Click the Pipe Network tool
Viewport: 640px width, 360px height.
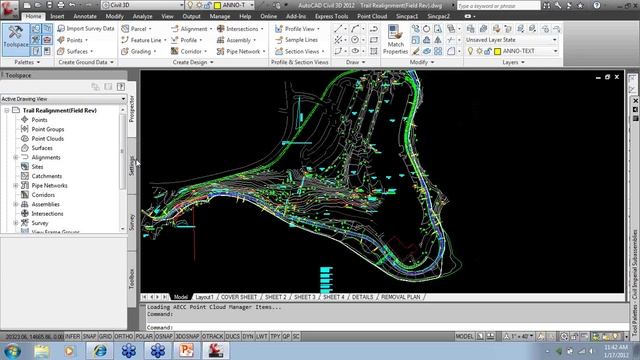click(x=241, y=51)
